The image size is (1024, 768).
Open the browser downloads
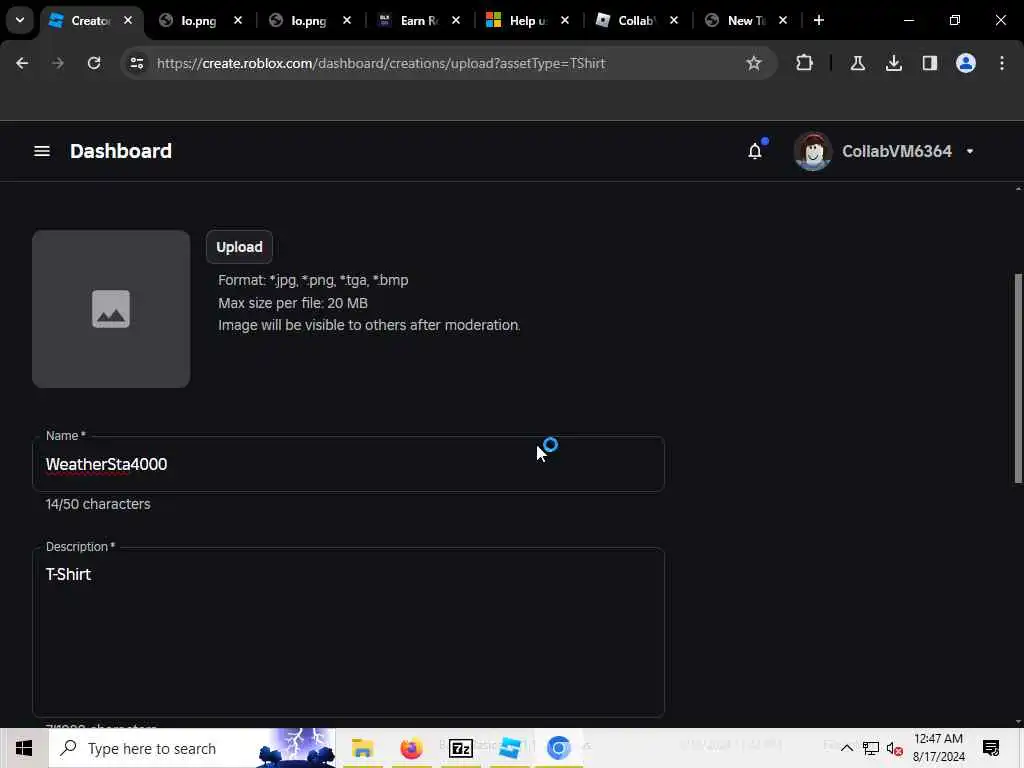[893, 63]
